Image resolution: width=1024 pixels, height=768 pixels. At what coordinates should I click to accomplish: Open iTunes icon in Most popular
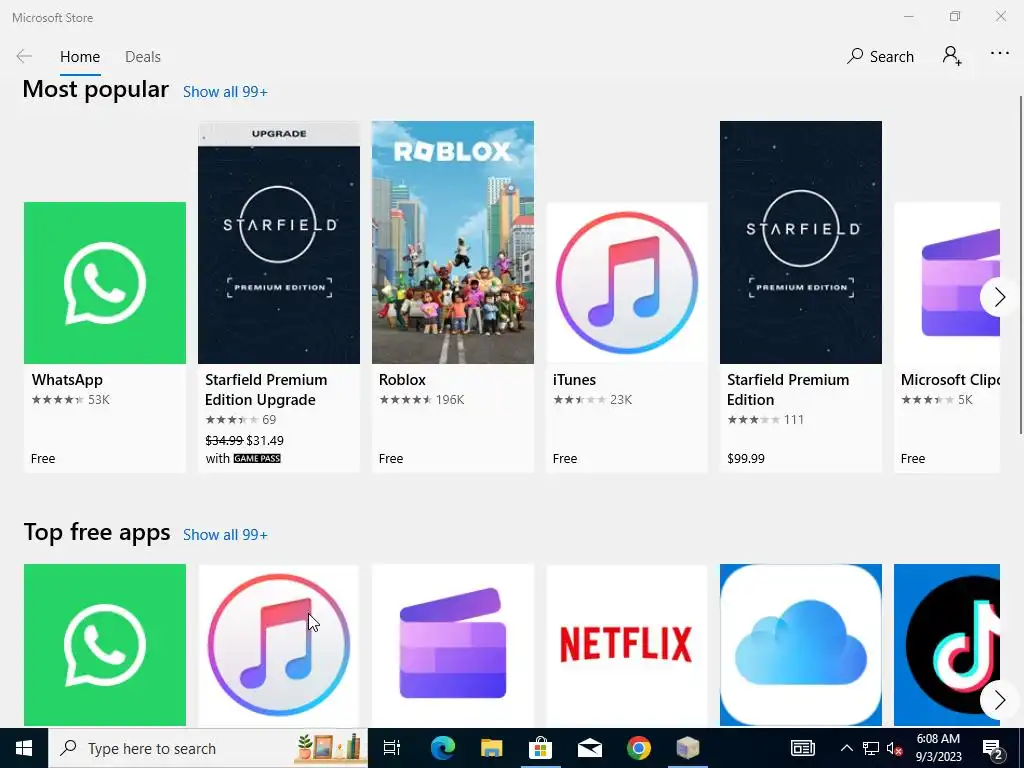[x=627, y=283]
